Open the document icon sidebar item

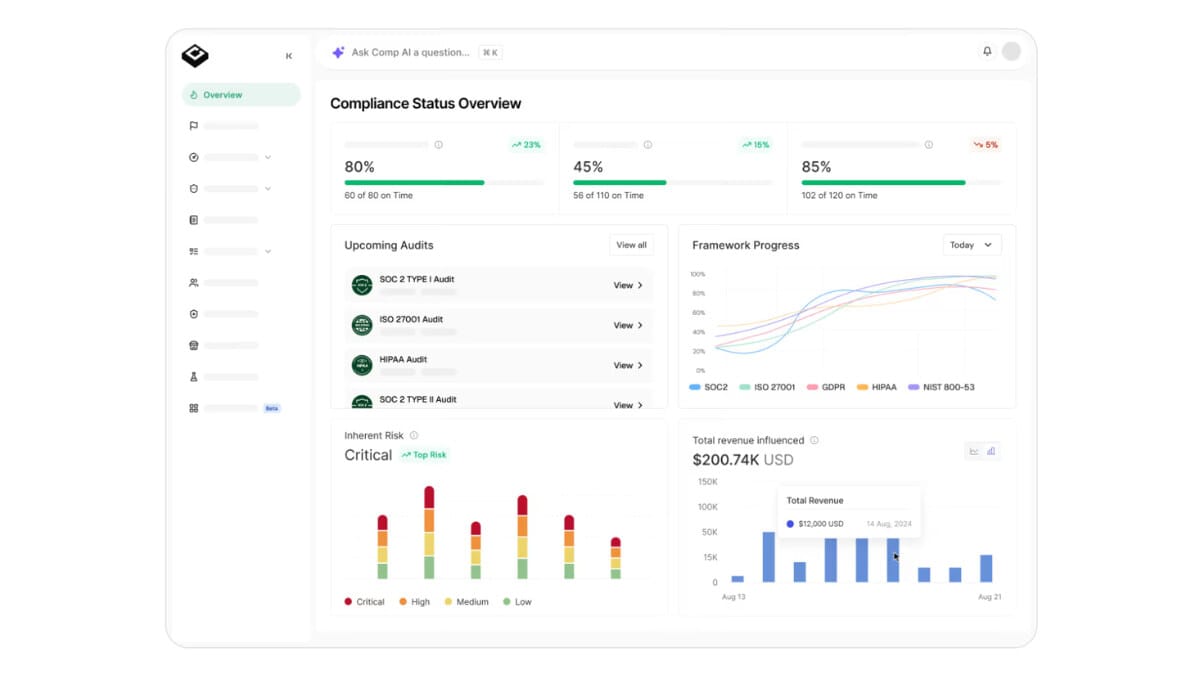click(x=194, y=220)
